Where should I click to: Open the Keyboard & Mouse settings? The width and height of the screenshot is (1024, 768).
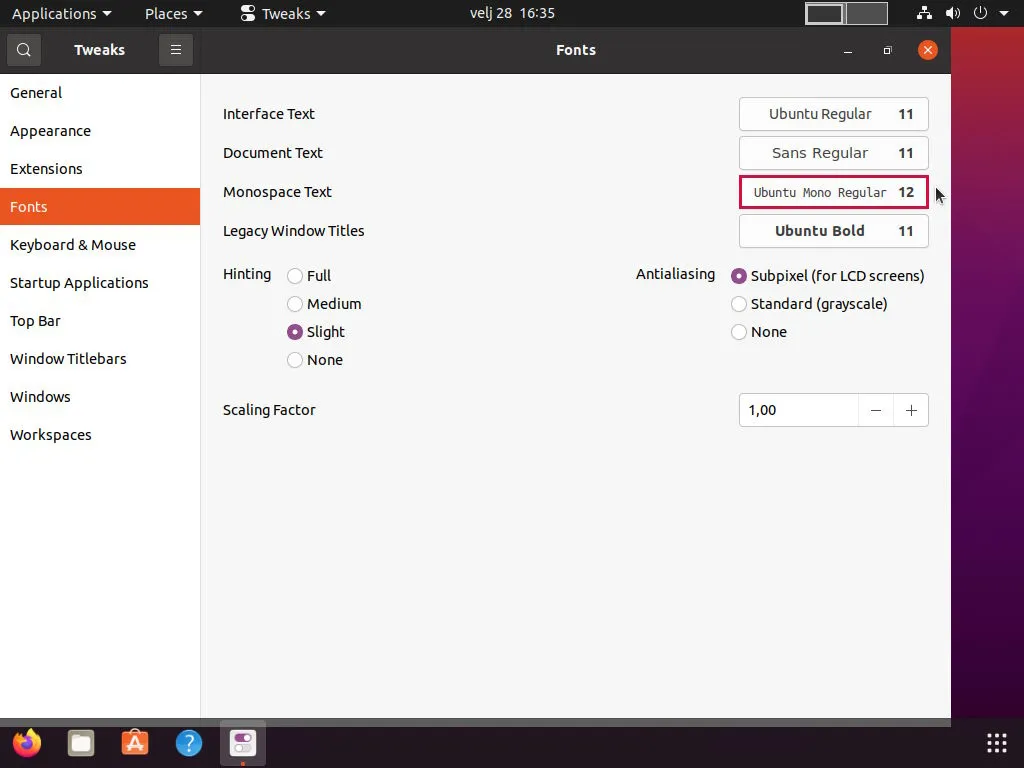pos(73,245)
